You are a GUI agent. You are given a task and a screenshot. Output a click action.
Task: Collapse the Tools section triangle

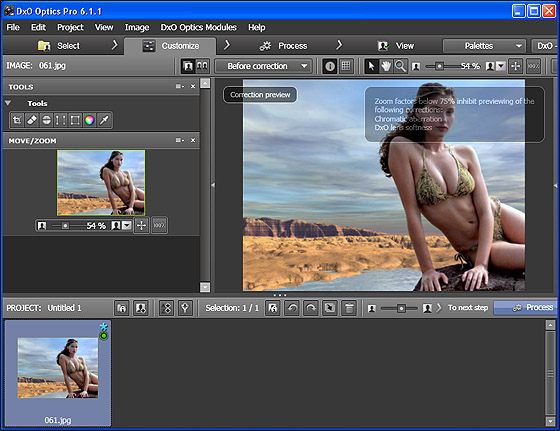8,103
